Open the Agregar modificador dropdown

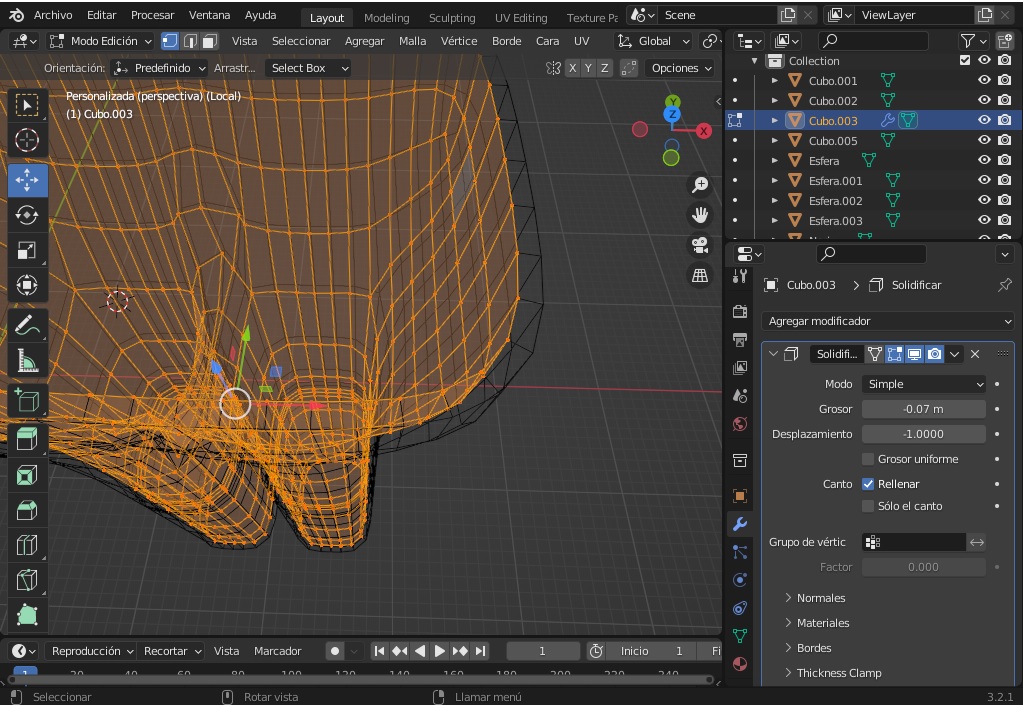point(888,321)
